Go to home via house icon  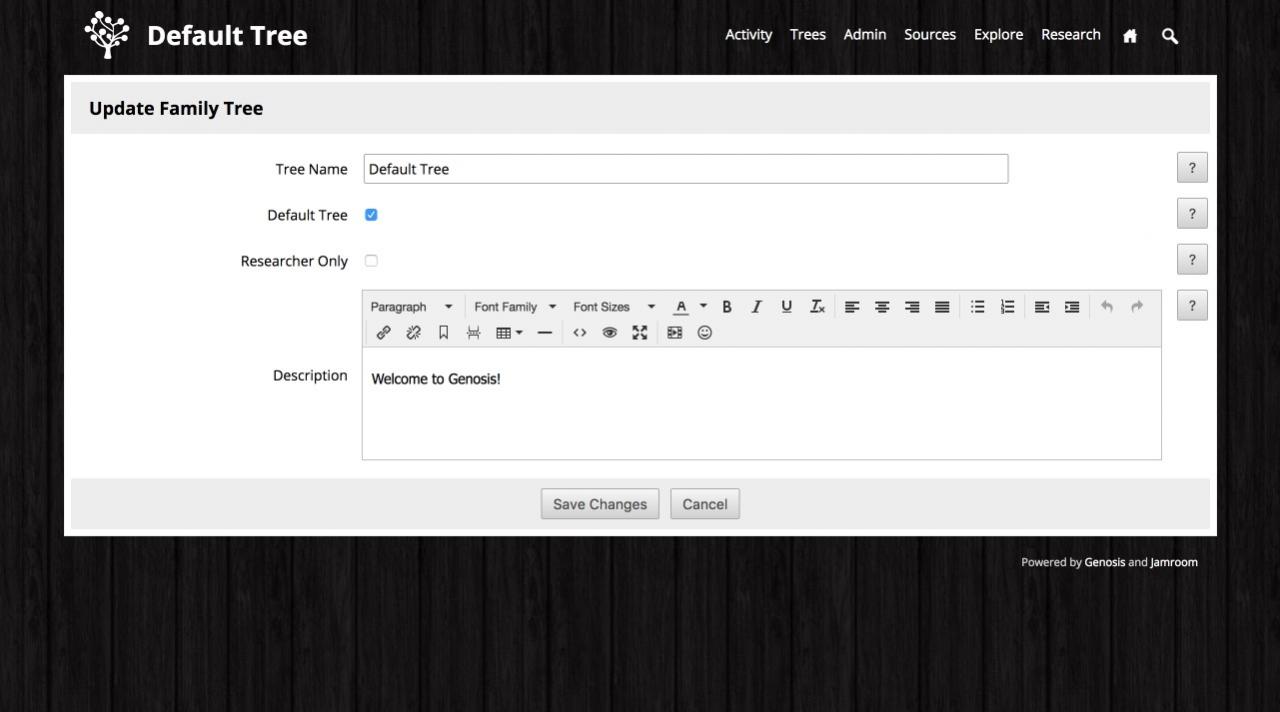click(1130, 36)
